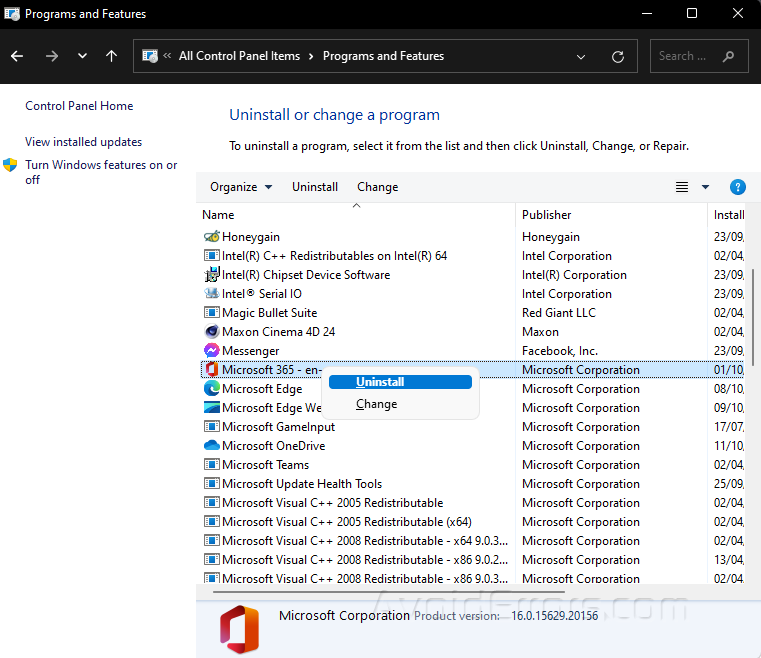The image size is (761, 658).
Task: Sort list by the Publisher column header
Action: (x=547, y=214)
